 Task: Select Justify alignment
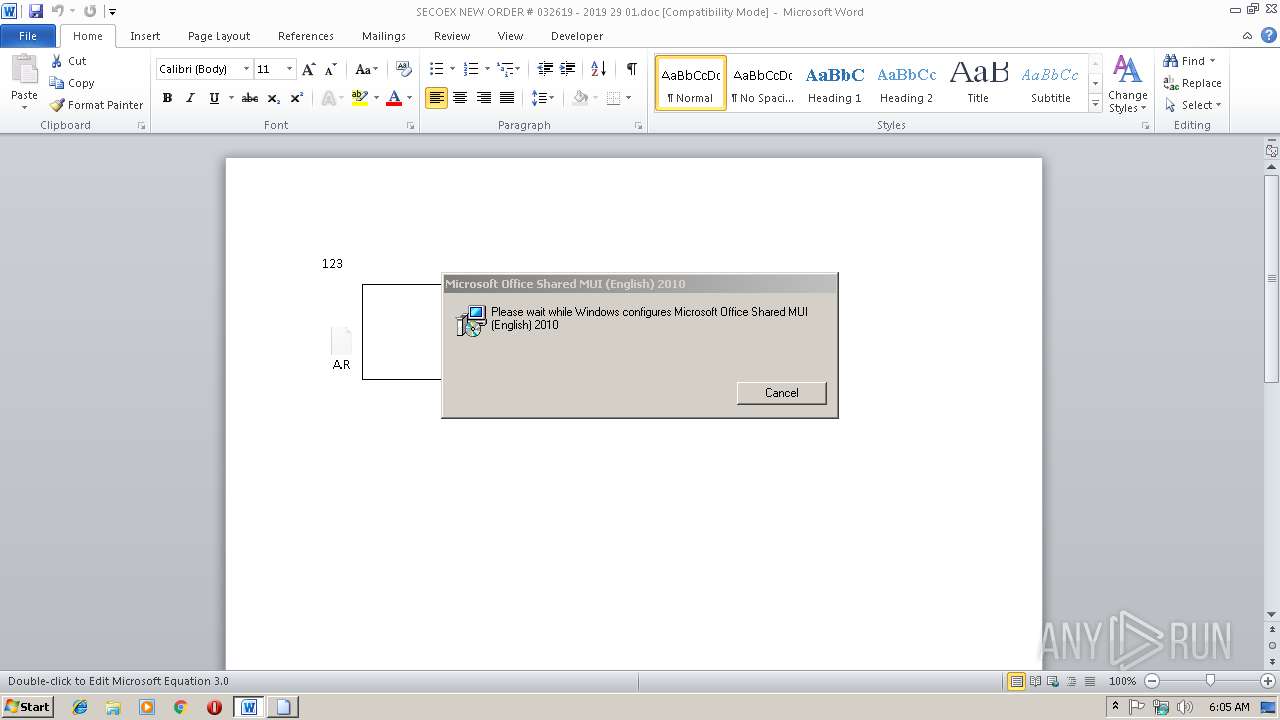(x=507, y=98)
